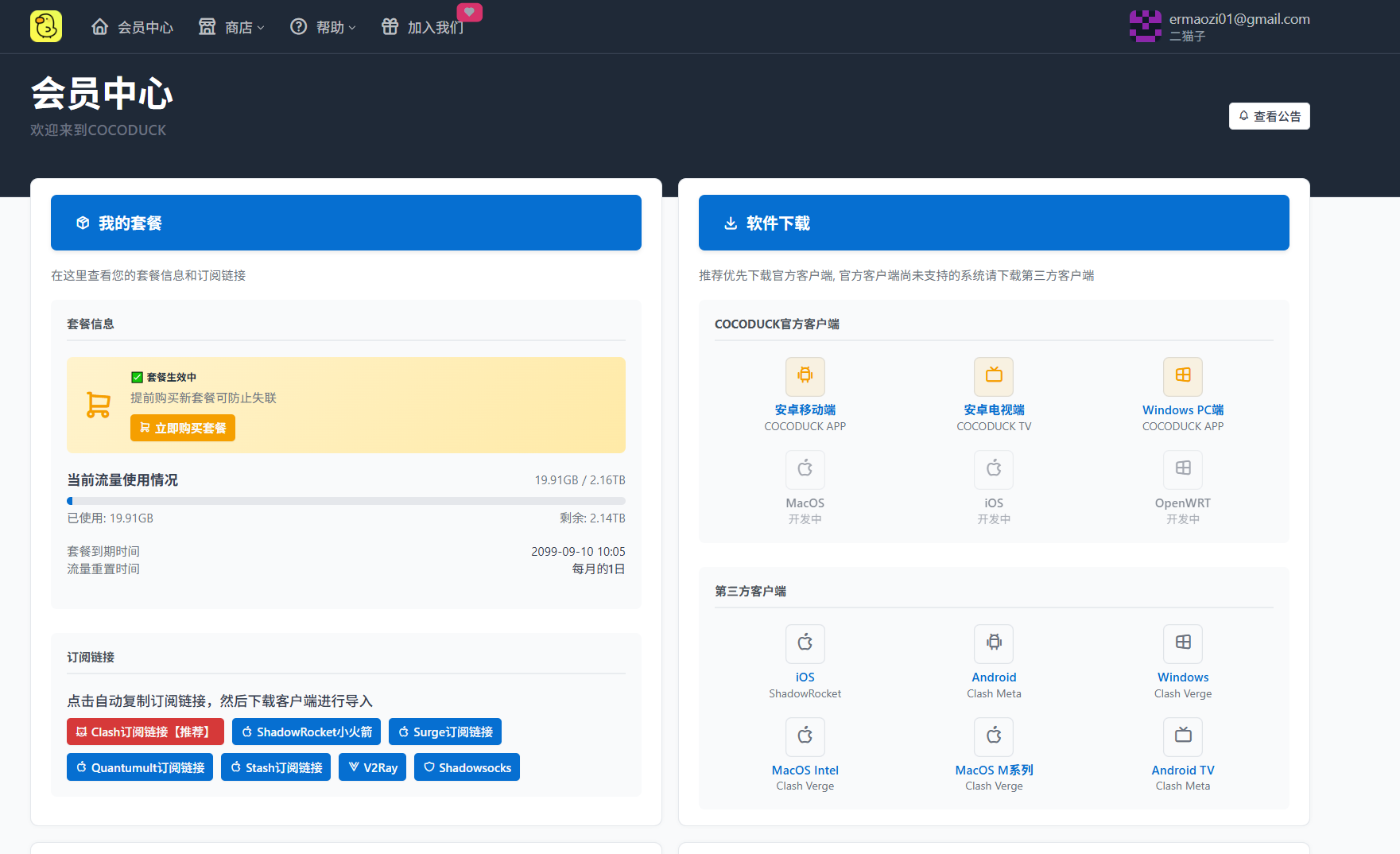Screen dimensions: 1400x854
Task: Select the Android Clash Meta icon
Action: [x=994, y=643]
